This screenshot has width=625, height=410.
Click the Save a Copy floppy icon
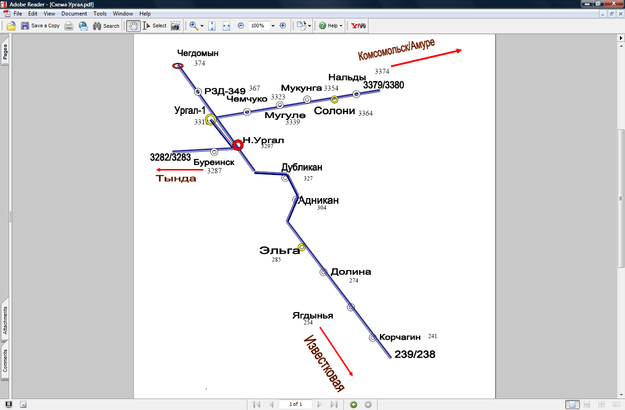[25, 26]
